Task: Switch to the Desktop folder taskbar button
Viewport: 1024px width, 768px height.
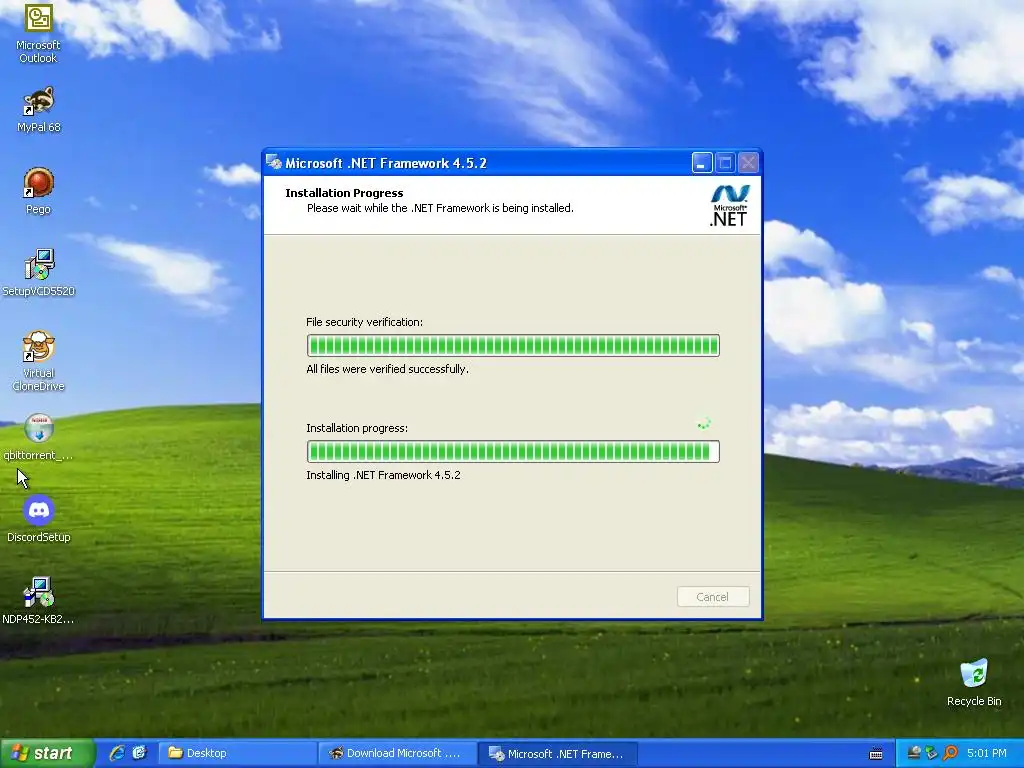Action: pyautogui.click(x=237, y=753)
